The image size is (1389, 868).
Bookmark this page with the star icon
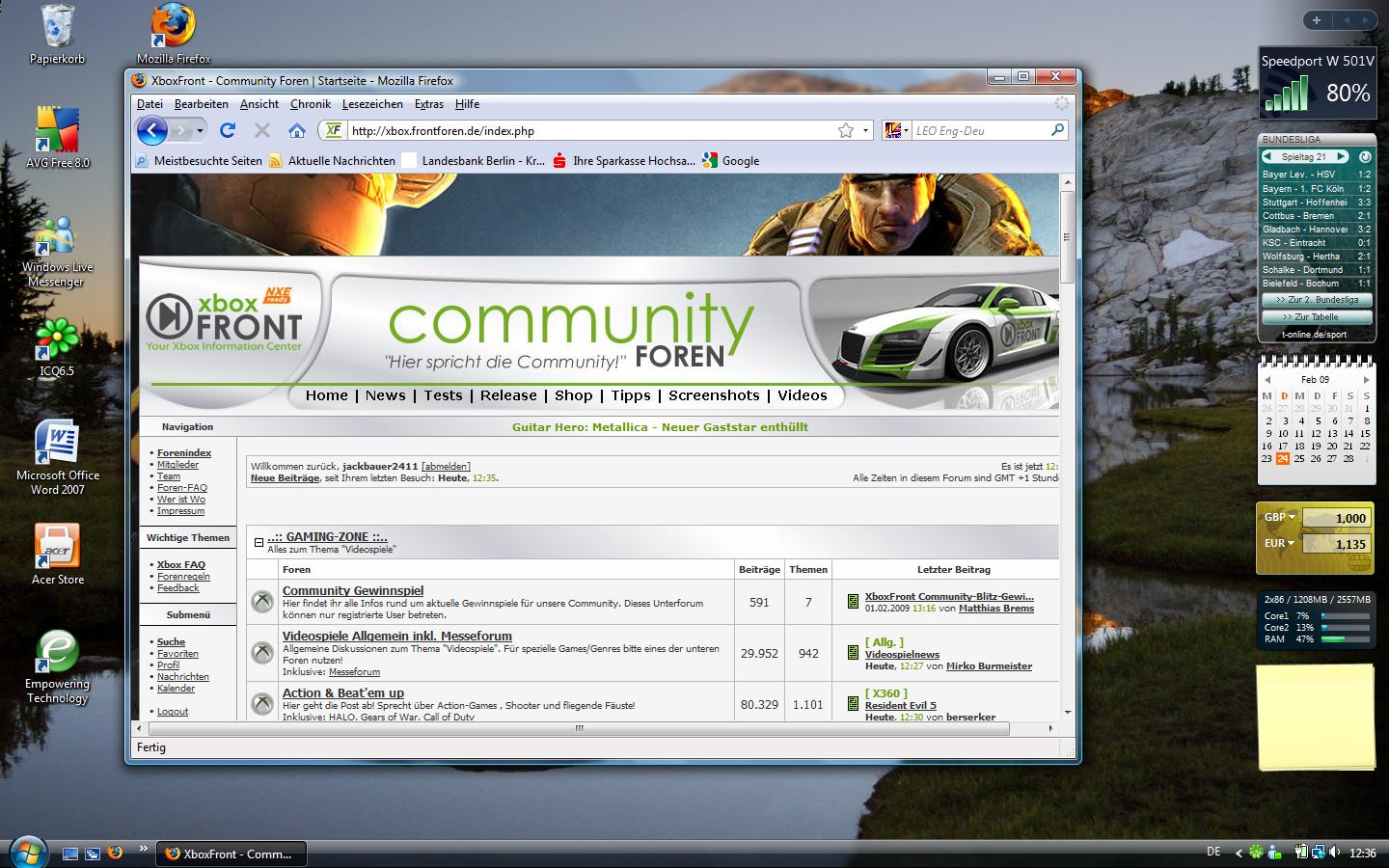tap(846, 130)
